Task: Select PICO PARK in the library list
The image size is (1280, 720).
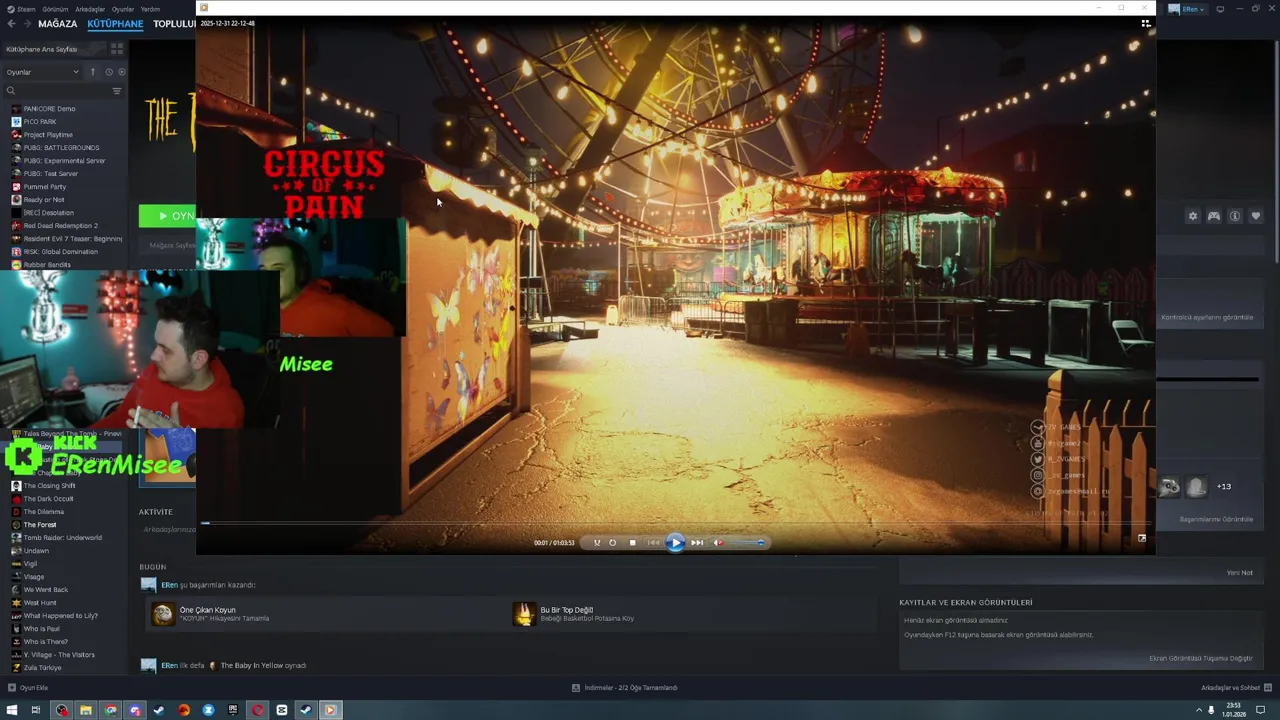Action: pos(40,121)
